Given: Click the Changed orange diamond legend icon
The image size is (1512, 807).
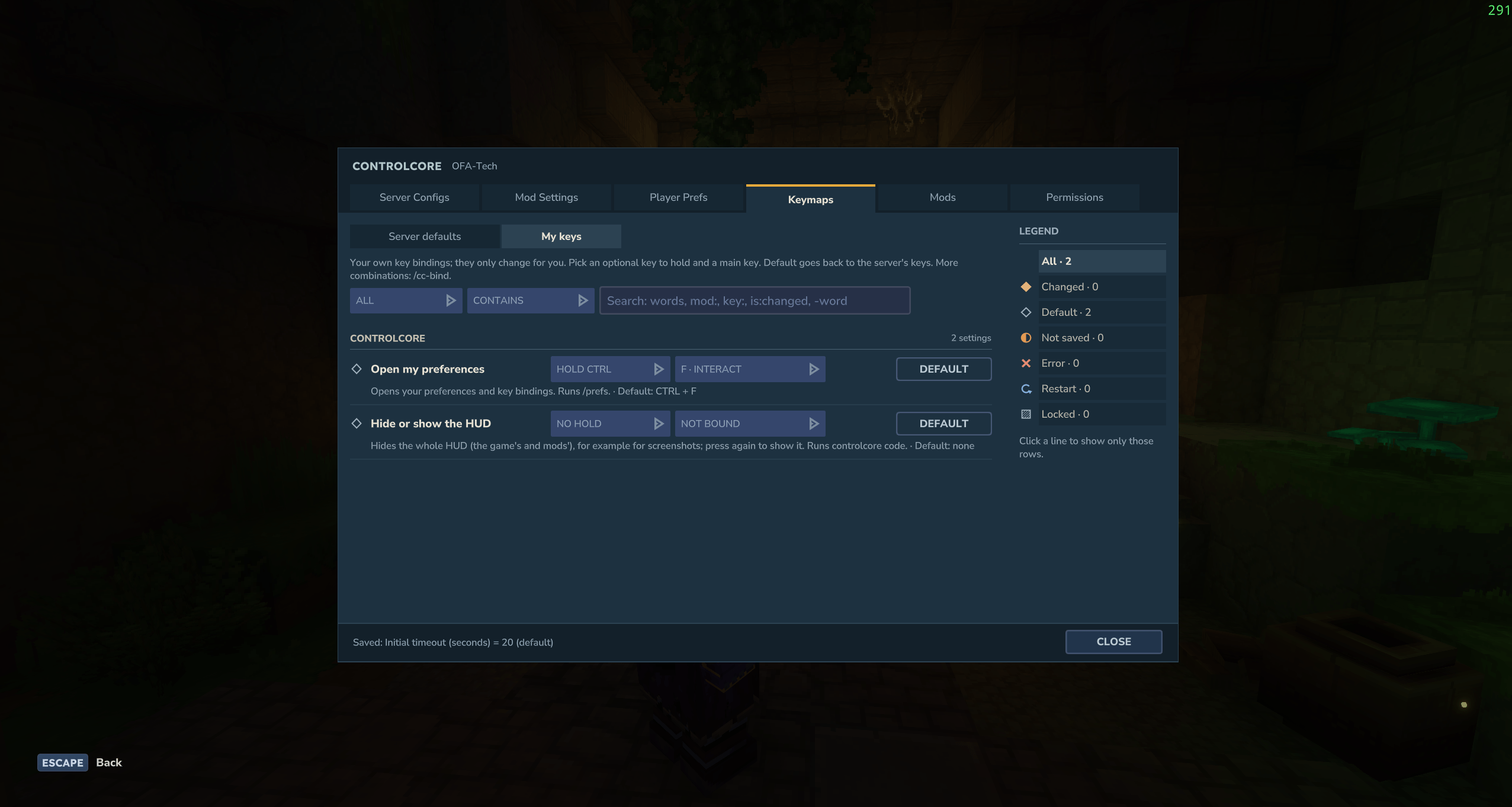Looking at the screenshot, I should tap(1026, 287).
